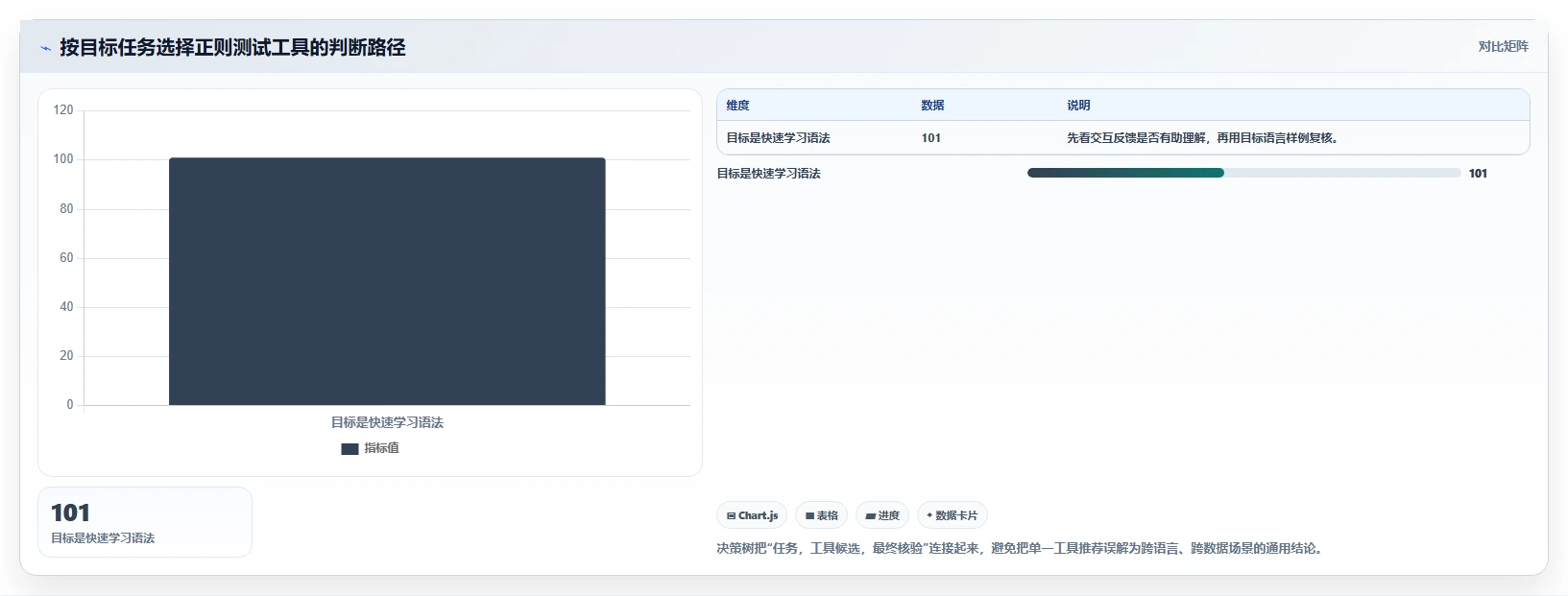Click the page title 按目标任务选择正则测试工具的判断路径
The image size is (1568, 596).
point(232,47)
